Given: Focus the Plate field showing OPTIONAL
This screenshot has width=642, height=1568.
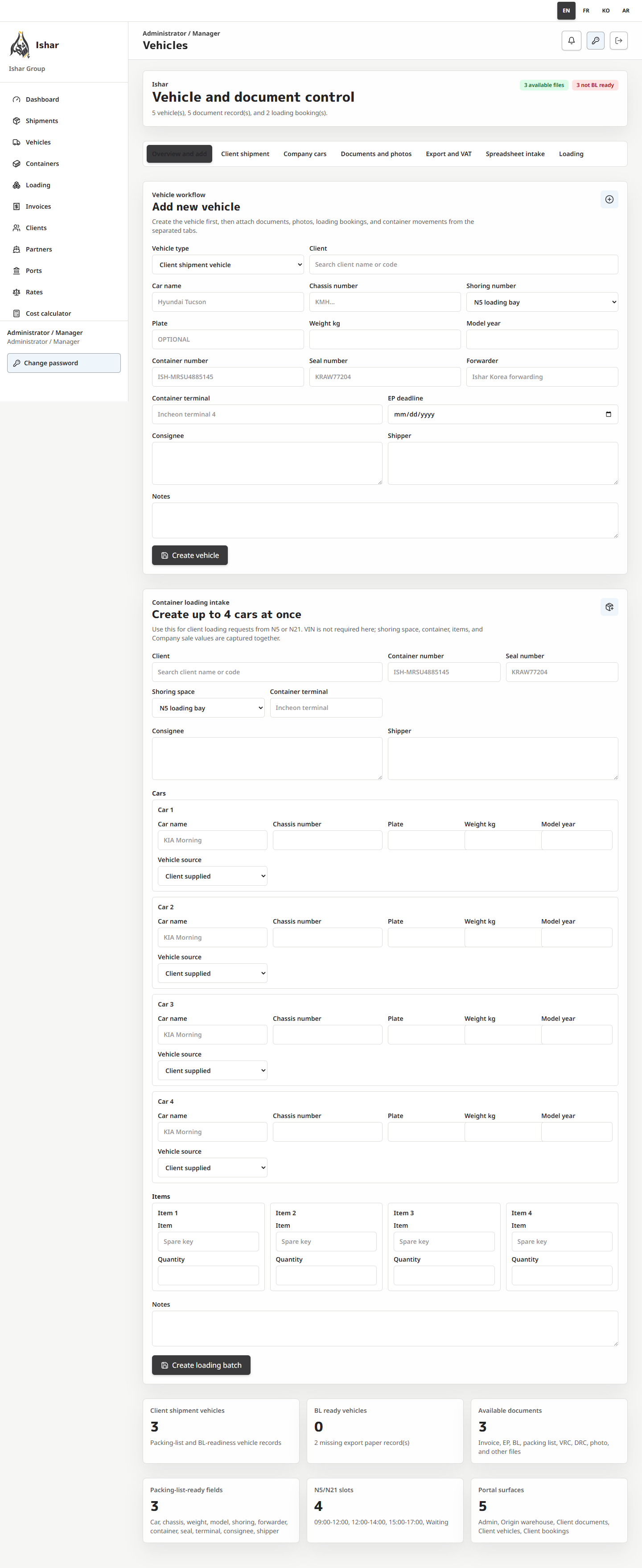Looking at the screenshot, I should point(227,339).
